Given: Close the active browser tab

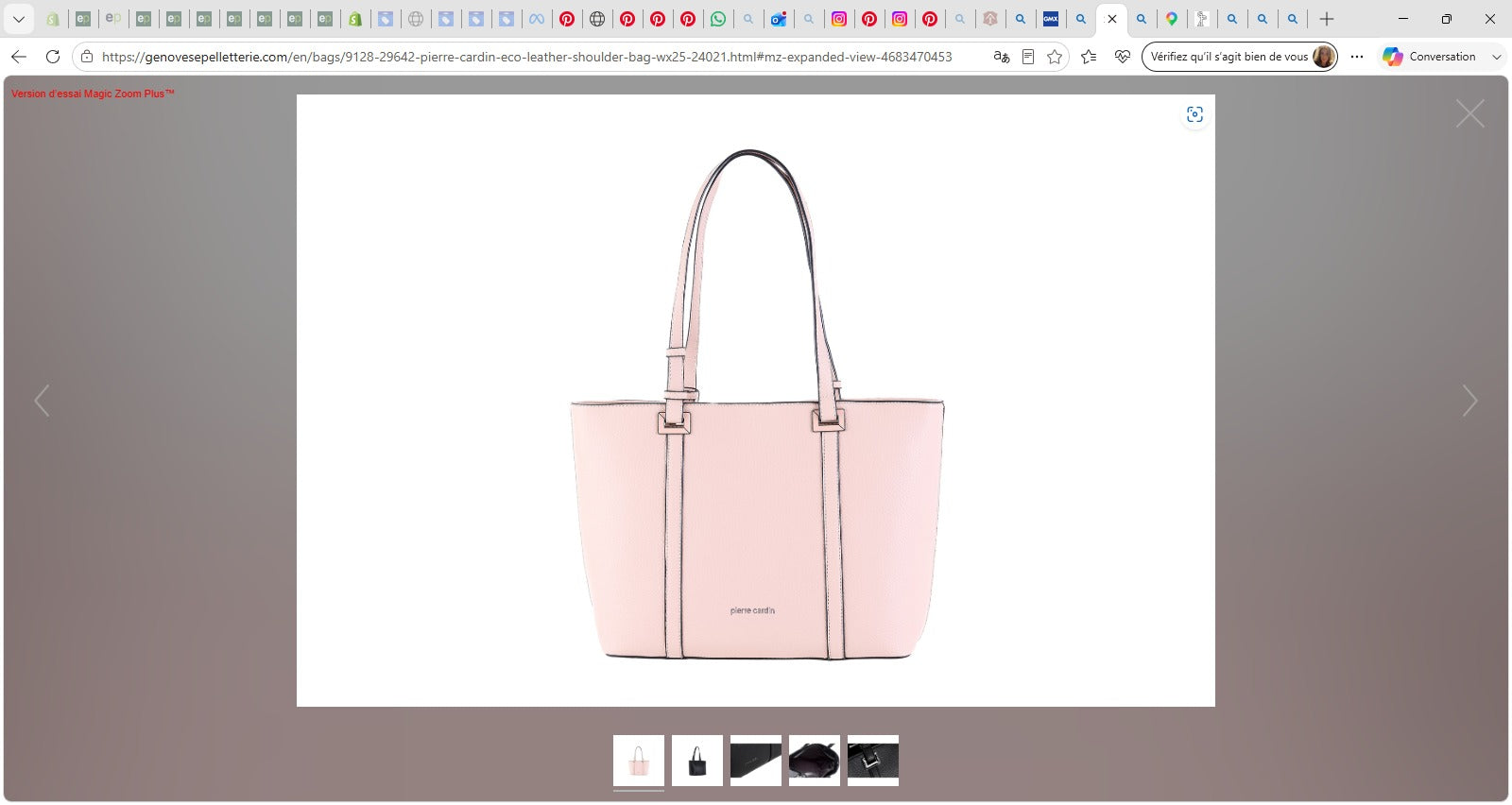Looking at the screenshot, I should click(1111, 19).
